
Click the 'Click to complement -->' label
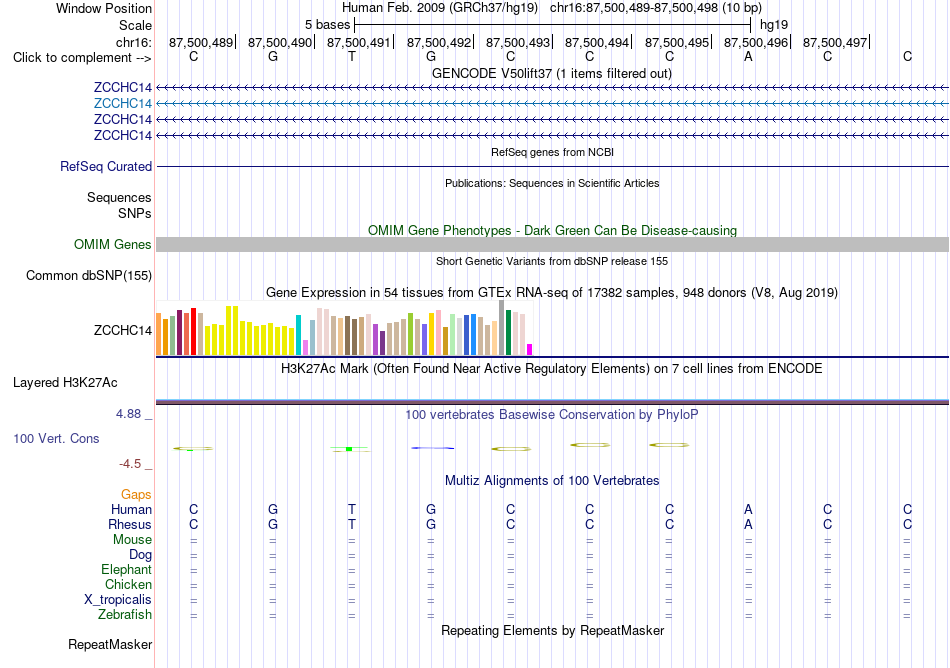coord(82,58)
